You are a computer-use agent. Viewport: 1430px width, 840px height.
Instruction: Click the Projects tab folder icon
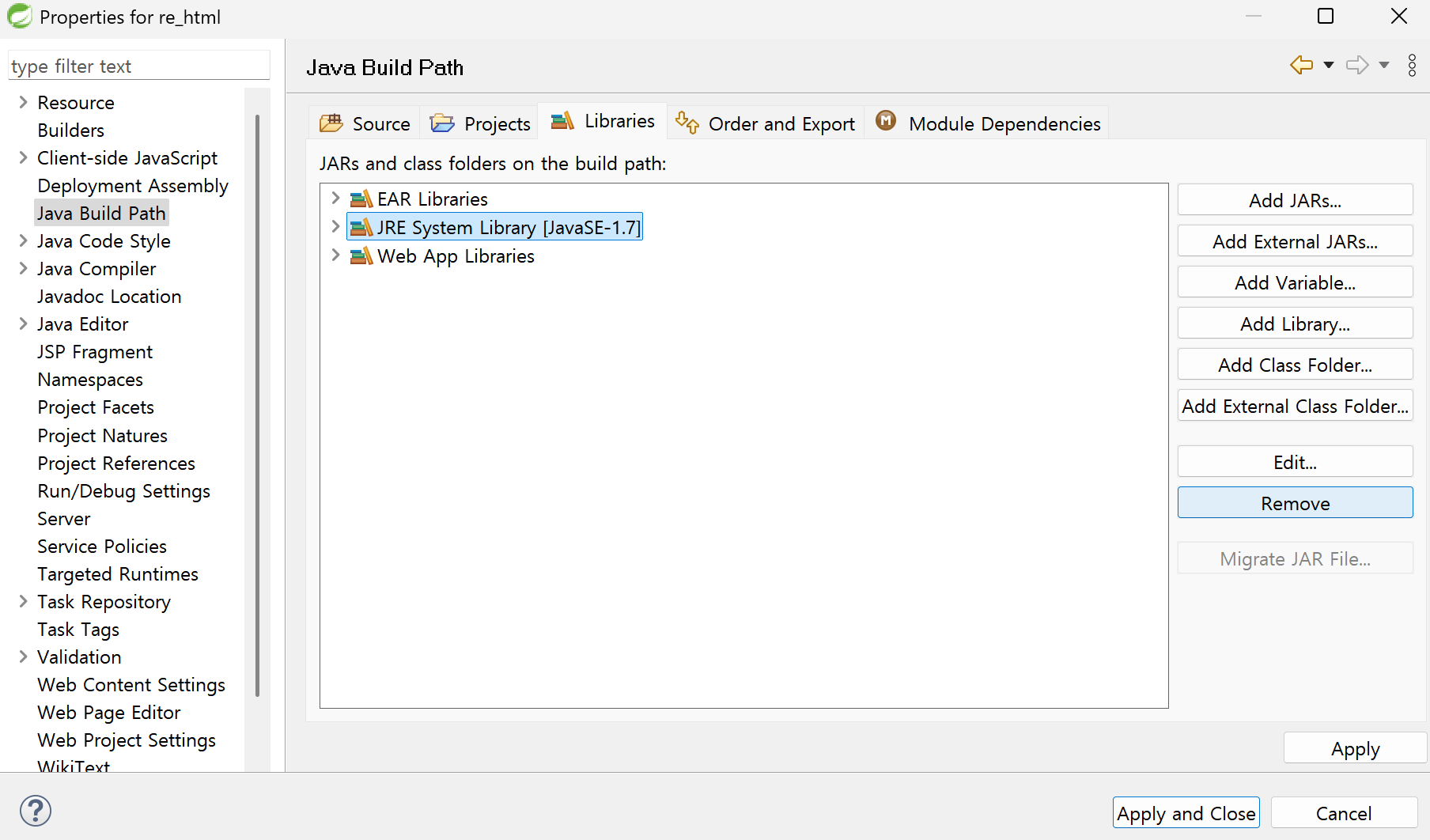442,123
